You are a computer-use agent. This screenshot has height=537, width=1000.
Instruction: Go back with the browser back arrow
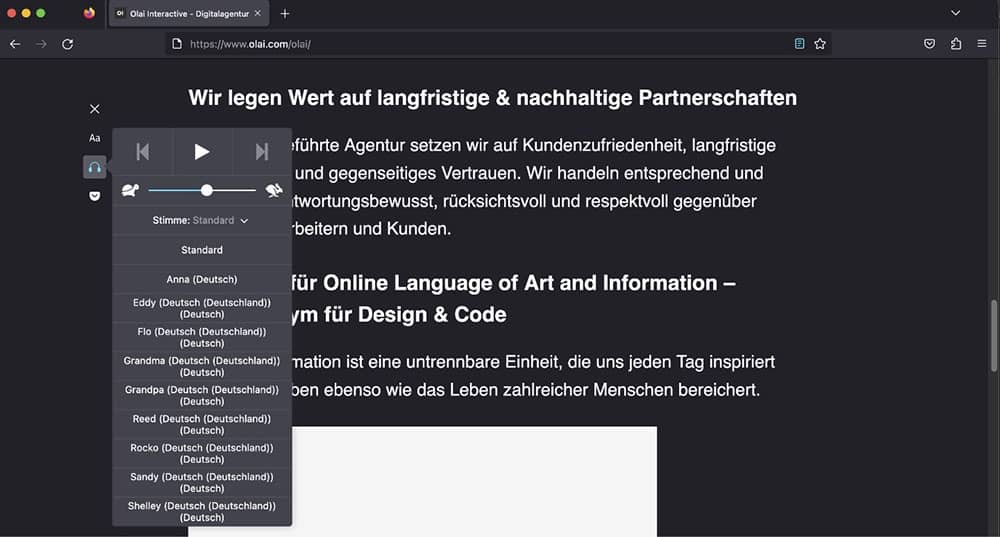(x=15, y=44)
